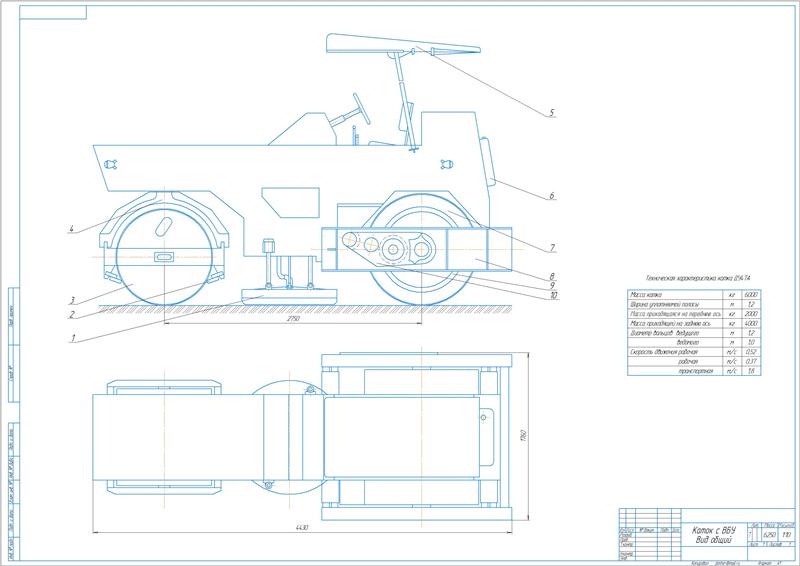Click the rear axle mass row label
The height and width of the screenshot is (566, 800).
point(668,324)
